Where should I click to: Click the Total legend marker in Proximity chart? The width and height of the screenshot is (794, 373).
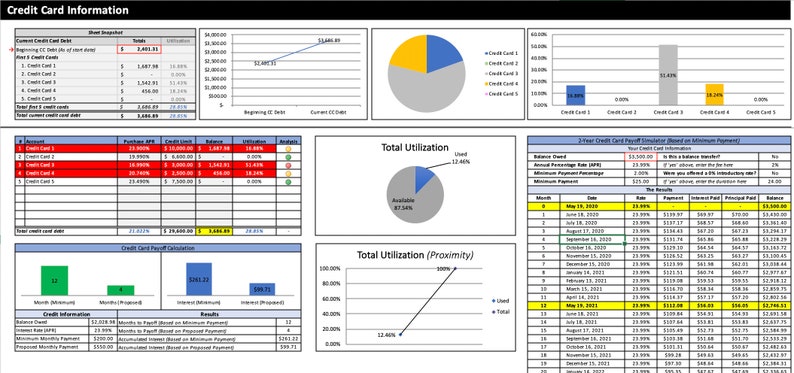[494, 312]
